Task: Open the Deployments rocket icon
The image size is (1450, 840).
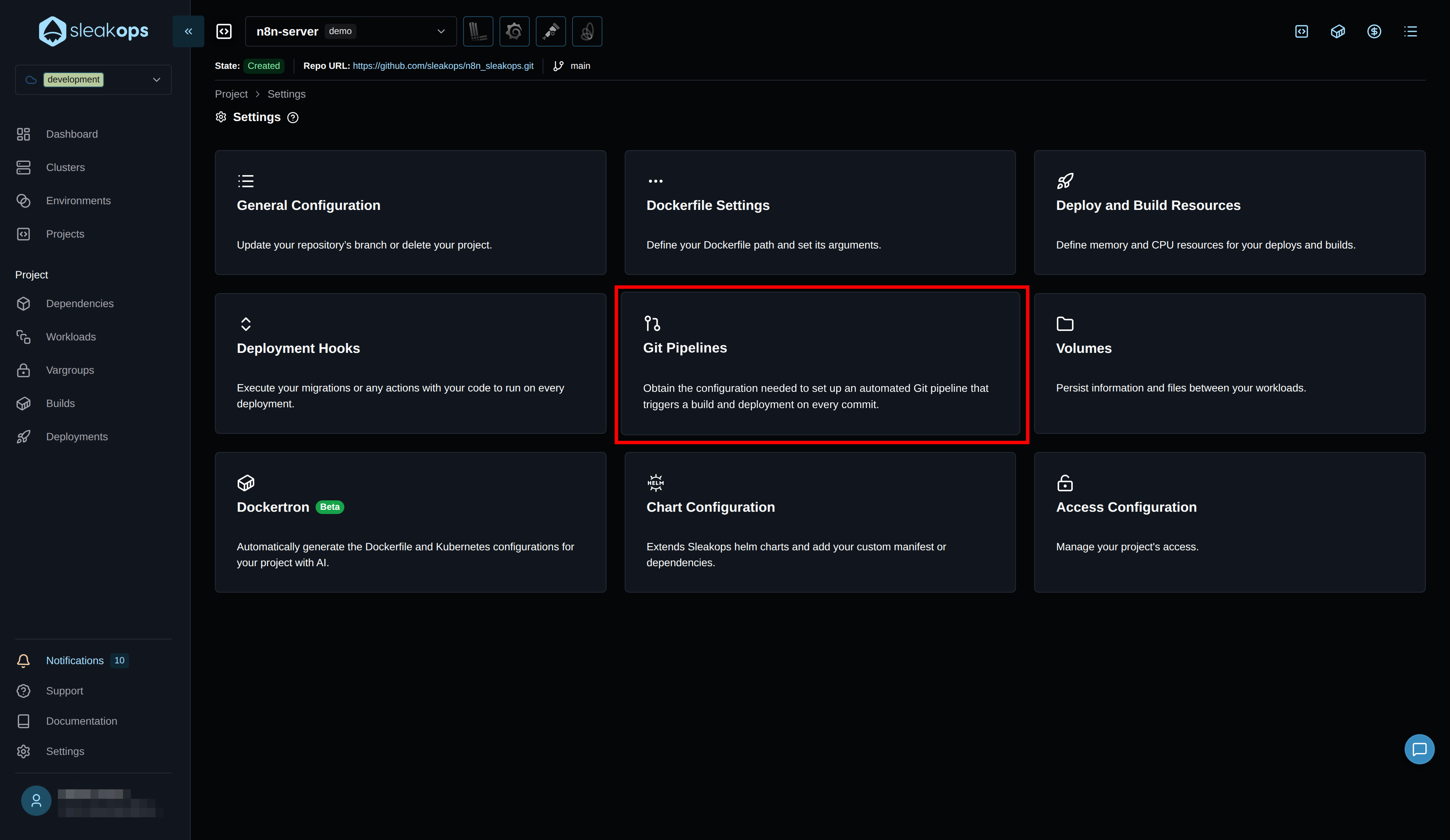Action: click(23, 436)
